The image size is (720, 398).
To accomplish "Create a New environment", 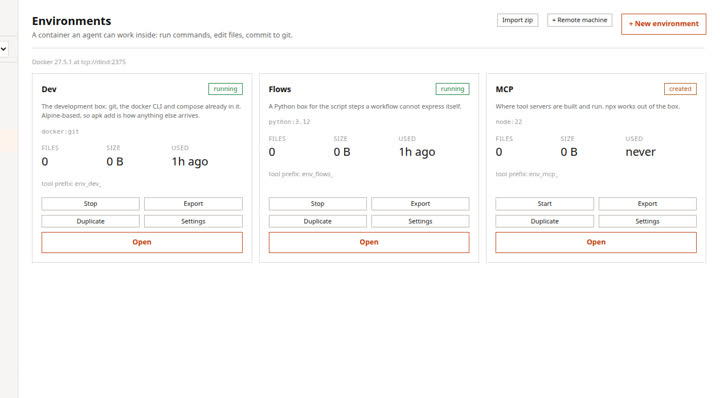I will tap(664, 24).
